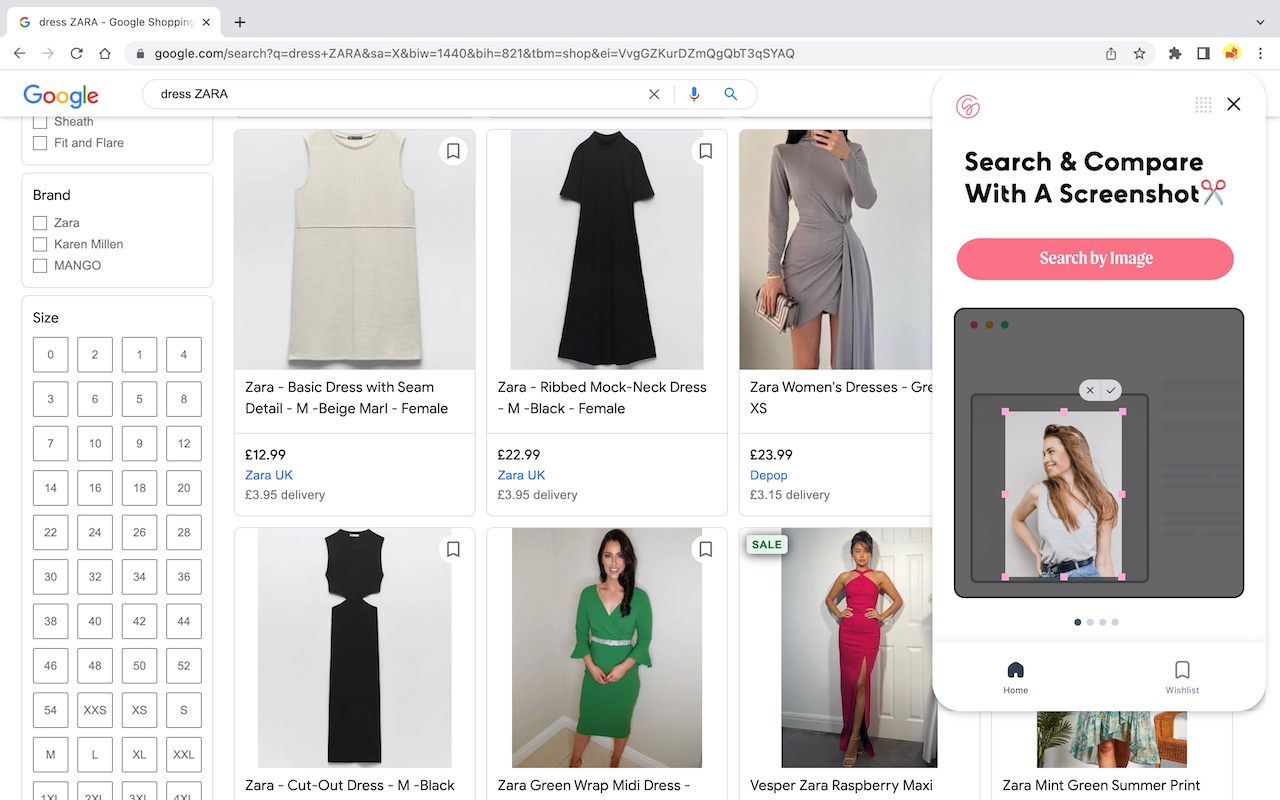Image resolution: width=1280 pixels, height=800 pixels.
Task: Choose size XL filter
Action: pyautogui.click(x=139, y=755)
